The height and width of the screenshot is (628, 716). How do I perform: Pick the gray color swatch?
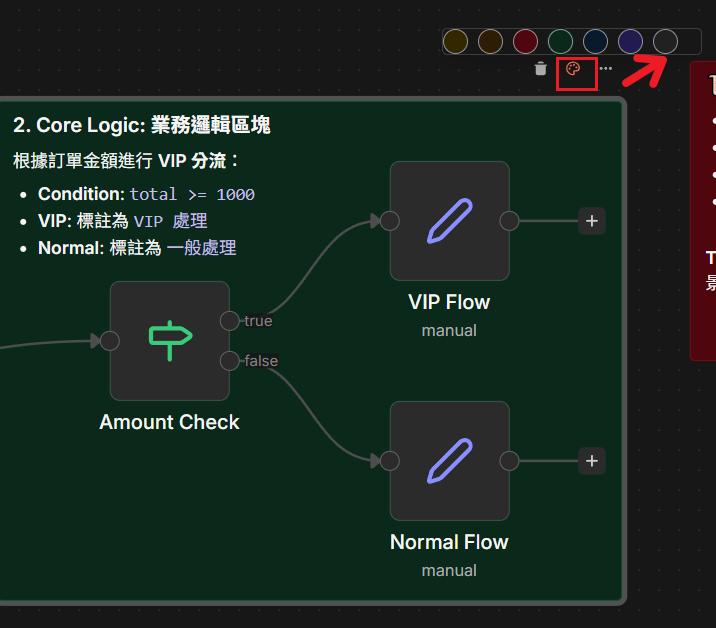(x=665, y=41)
